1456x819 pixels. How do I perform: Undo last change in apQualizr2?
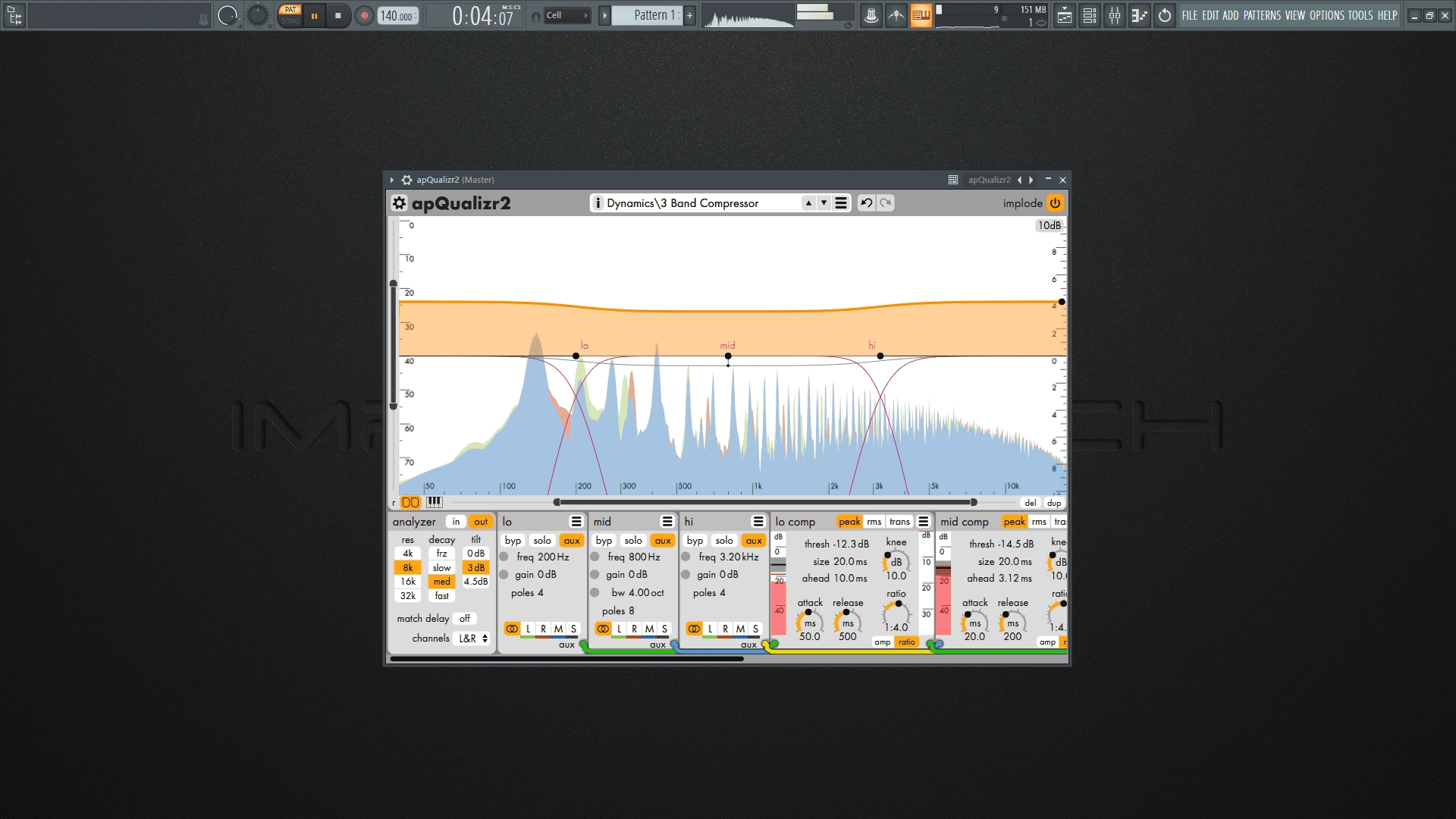tap(866, 203)
